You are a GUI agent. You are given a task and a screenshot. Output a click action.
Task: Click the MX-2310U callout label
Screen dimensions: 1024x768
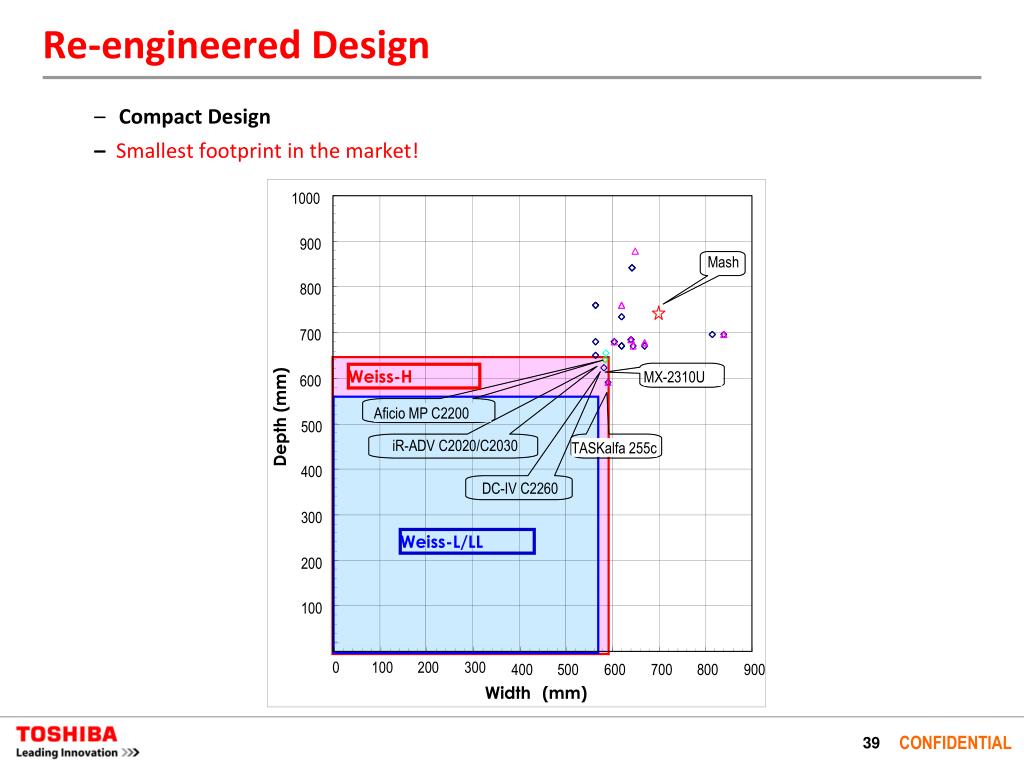click(x=681, y=376)
